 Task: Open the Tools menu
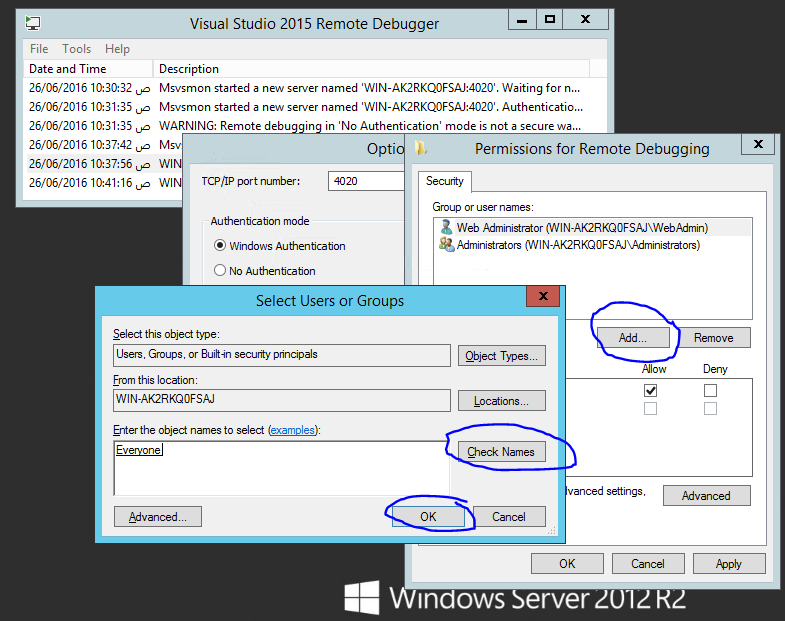coord(77,49)
